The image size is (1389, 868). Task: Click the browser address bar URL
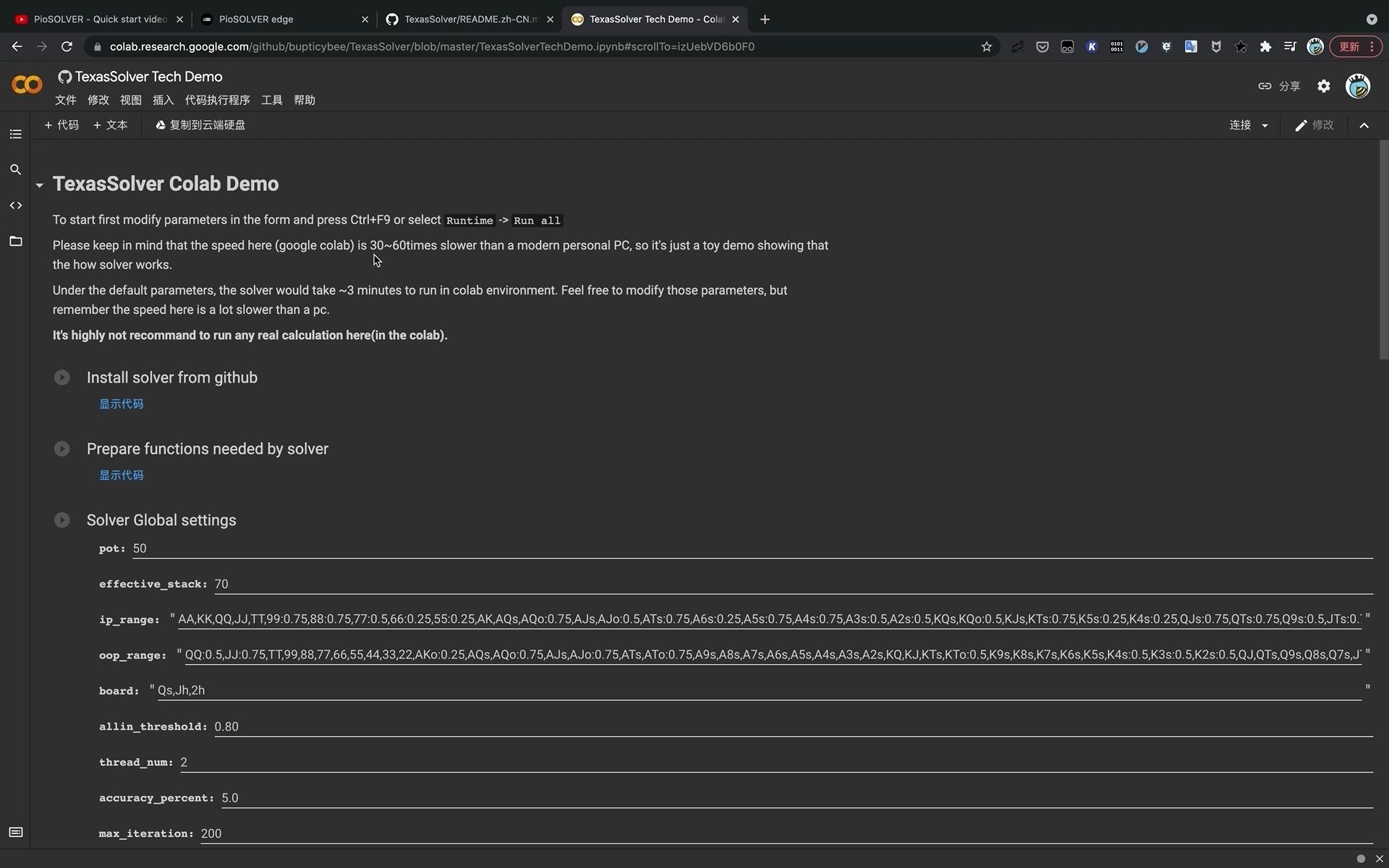432,47
